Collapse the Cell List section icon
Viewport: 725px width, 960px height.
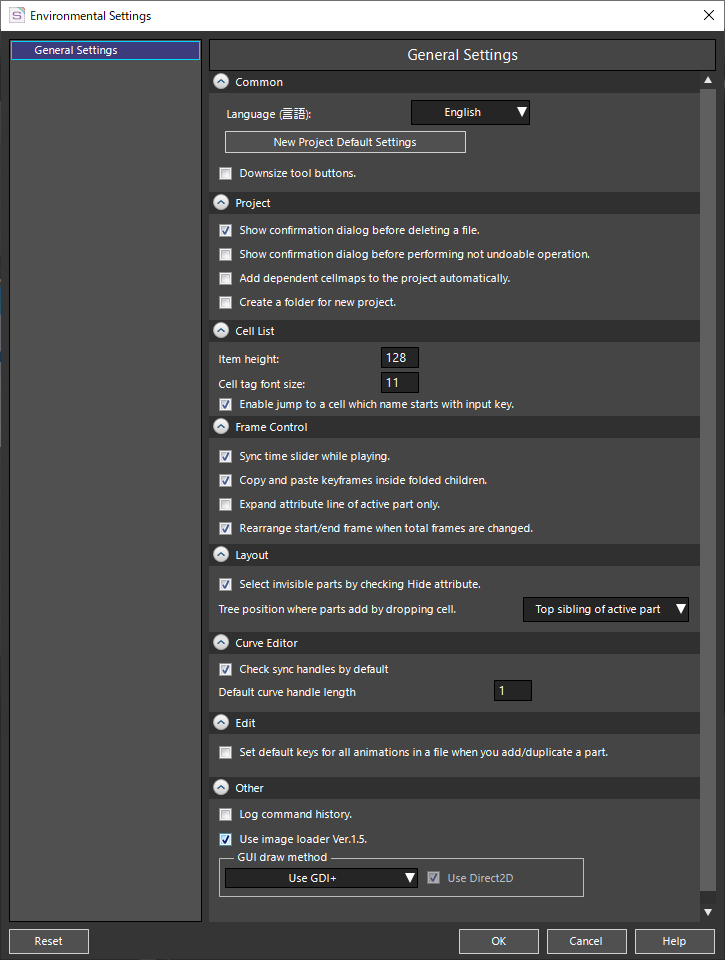point(221,331)
